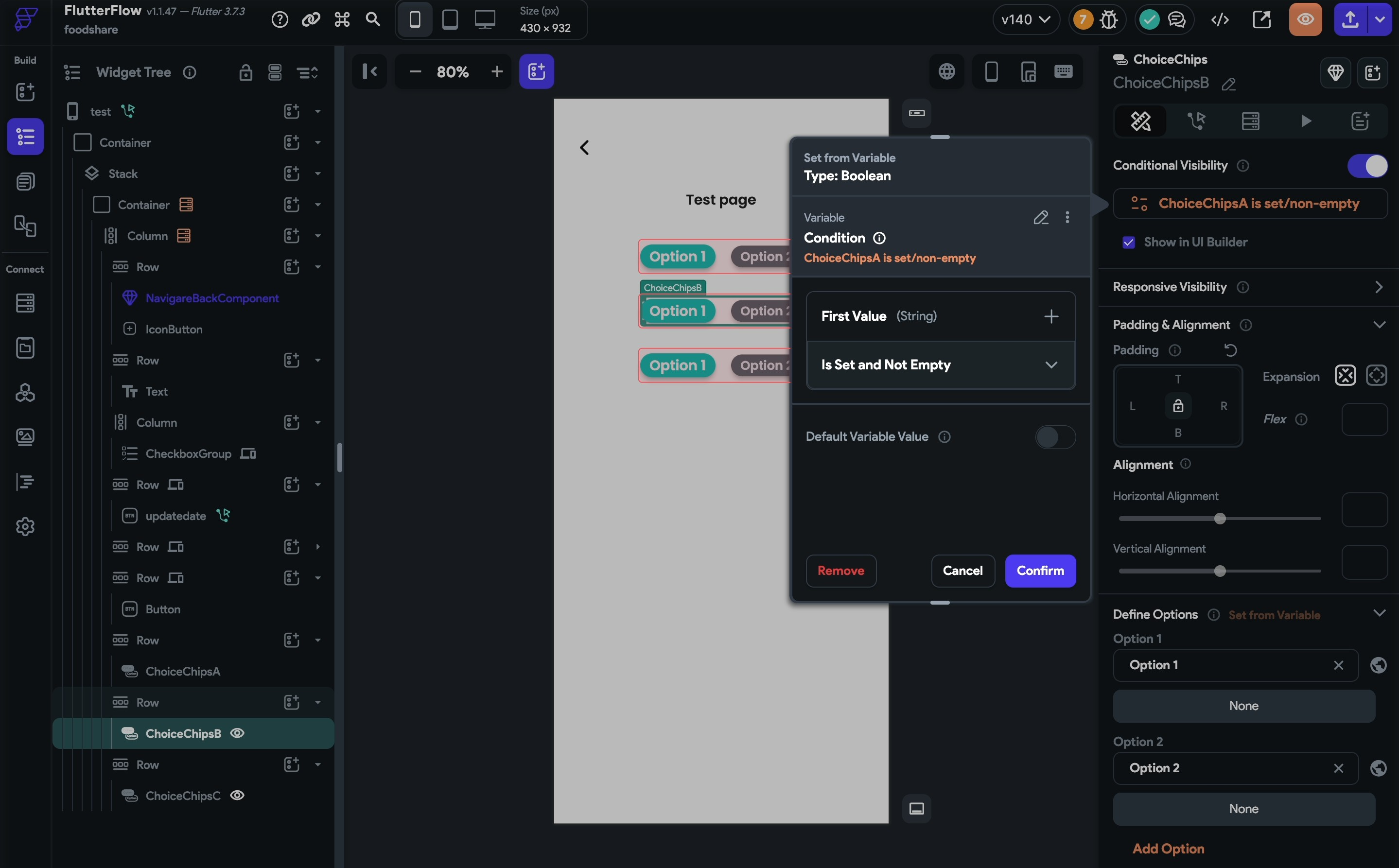This screenshot has height=868, width=1399.
Task: Collapse the Padding & Alignment section
Action: [1380, 324]
